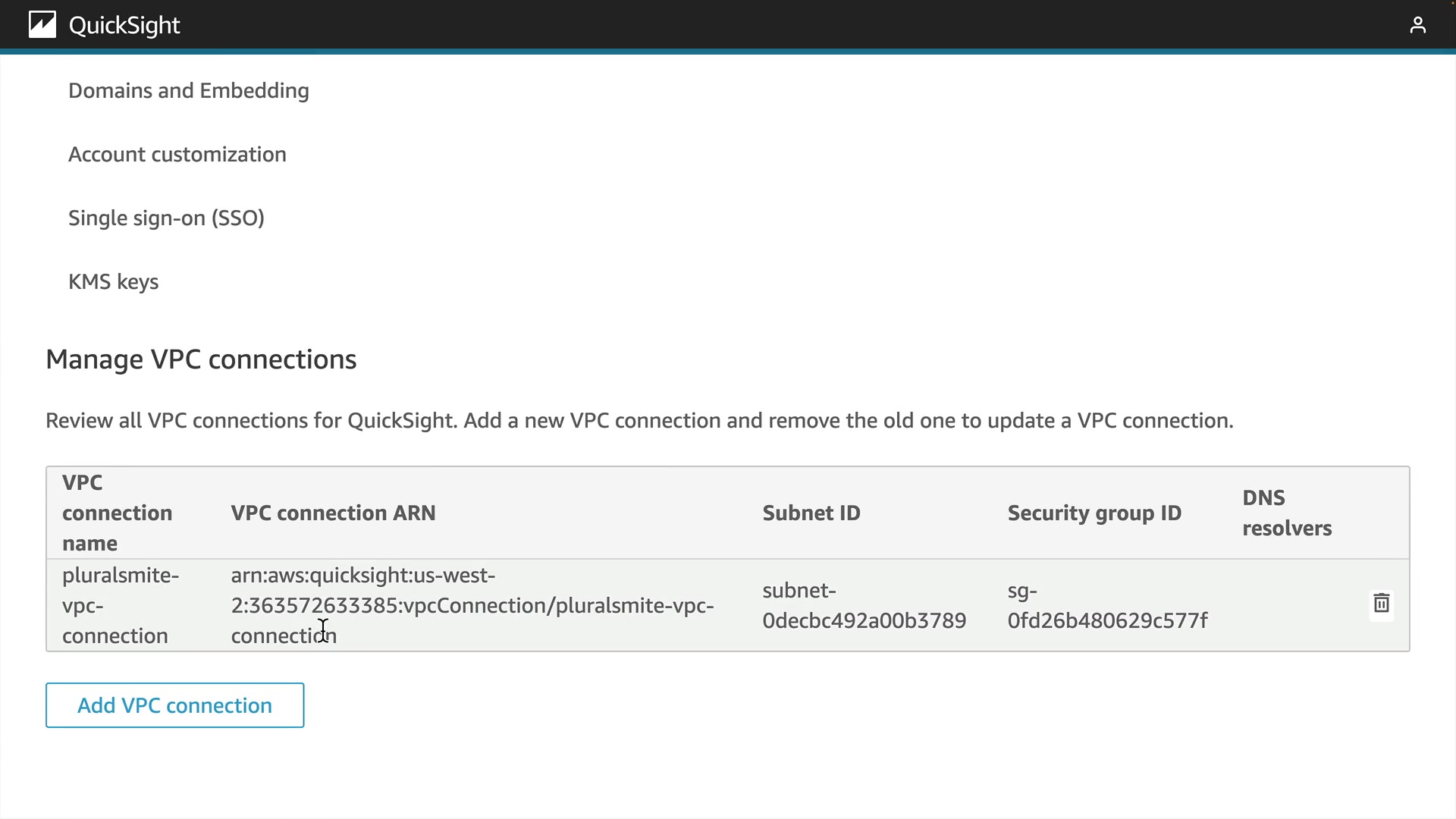Click the VPC connection ARN column header
Image resolution: width=1456 pixels, height=819 pixels.
click(x=334, y=513)
